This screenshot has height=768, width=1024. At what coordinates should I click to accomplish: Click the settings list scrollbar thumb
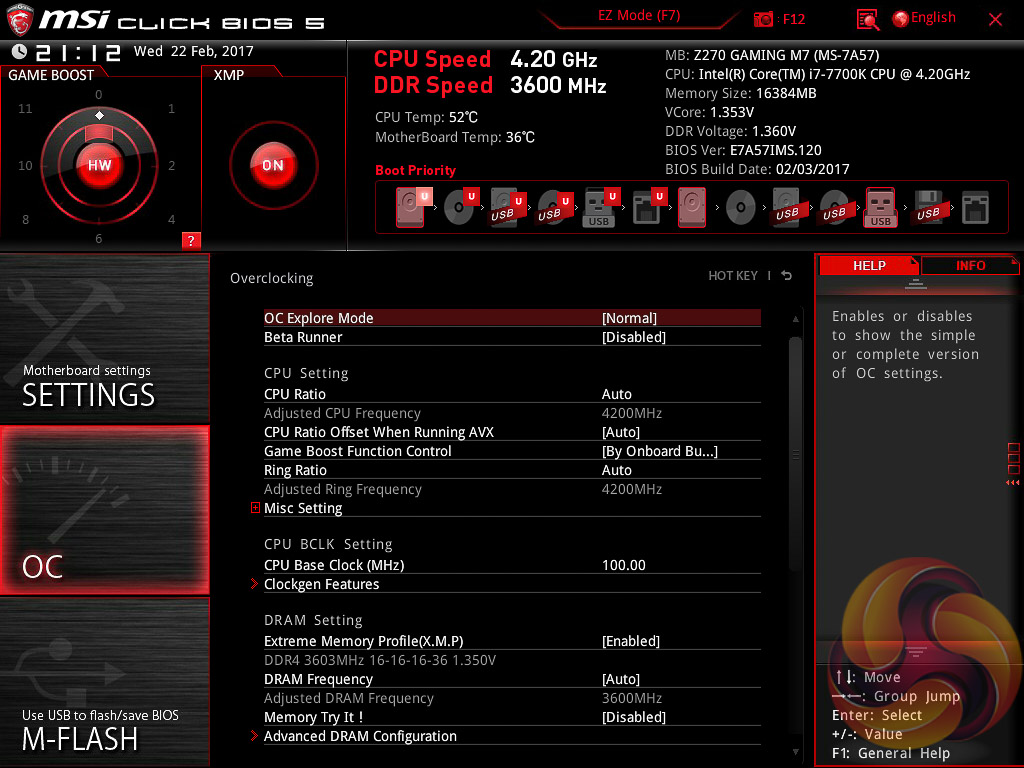795,454
